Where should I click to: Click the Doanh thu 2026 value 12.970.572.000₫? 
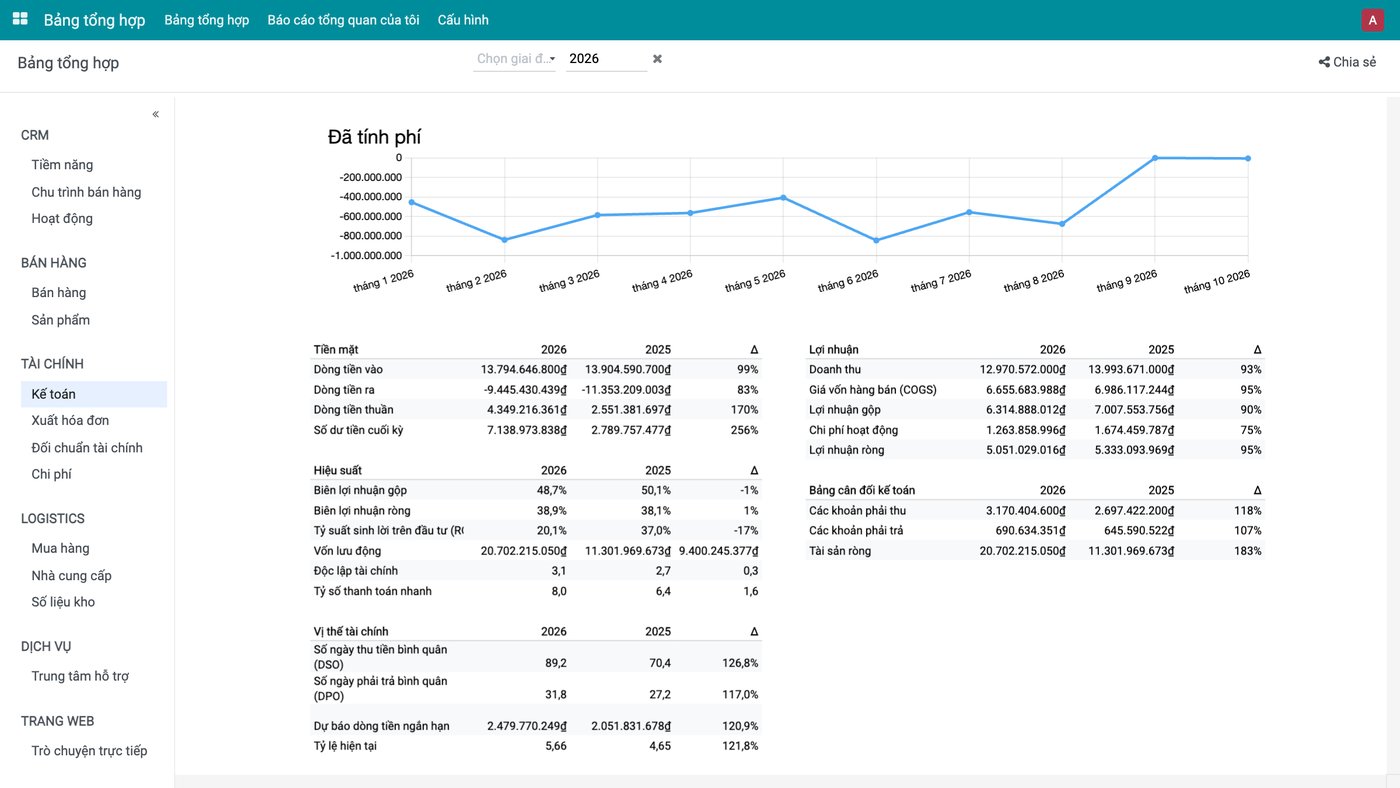coord(1022,370)
